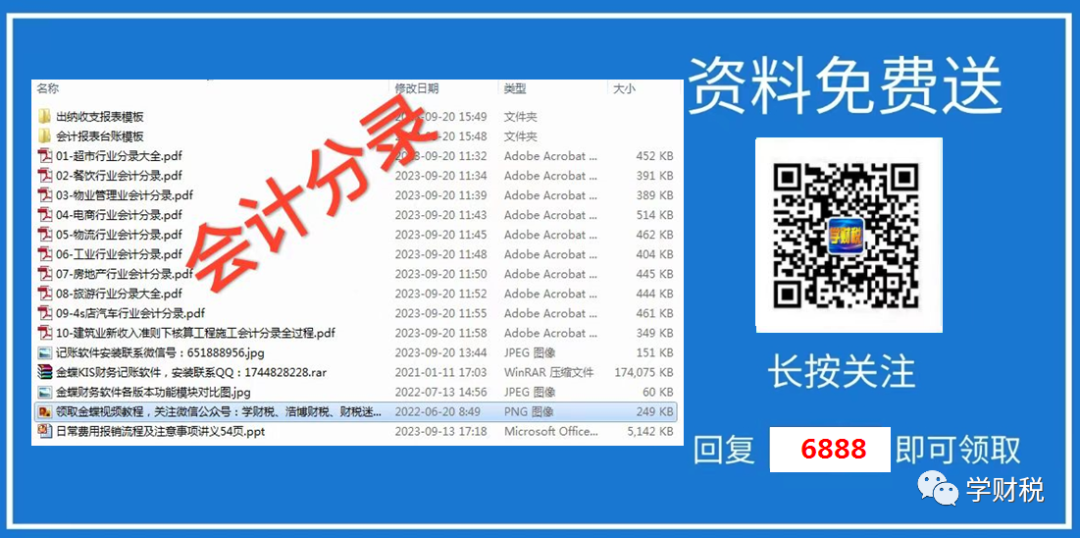
Task: Select the file name 日常费用报销流程及注意事项讲义54页.ppt
Action: [160, 432]
